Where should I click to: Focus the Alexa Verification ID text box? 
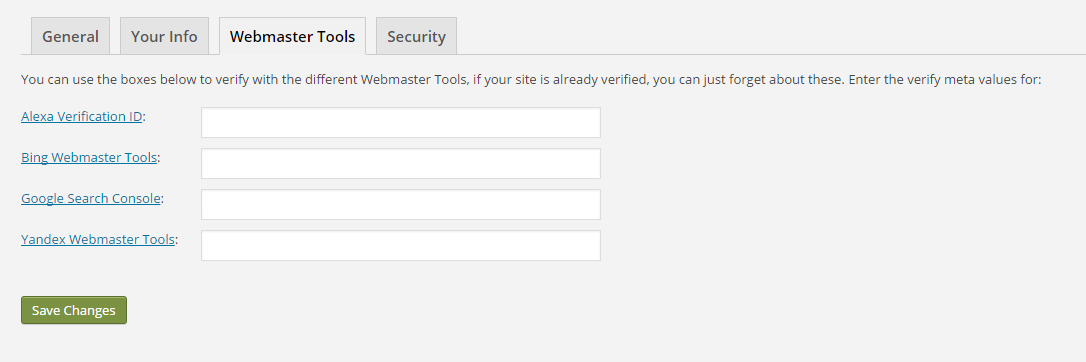tap(401, 123)
